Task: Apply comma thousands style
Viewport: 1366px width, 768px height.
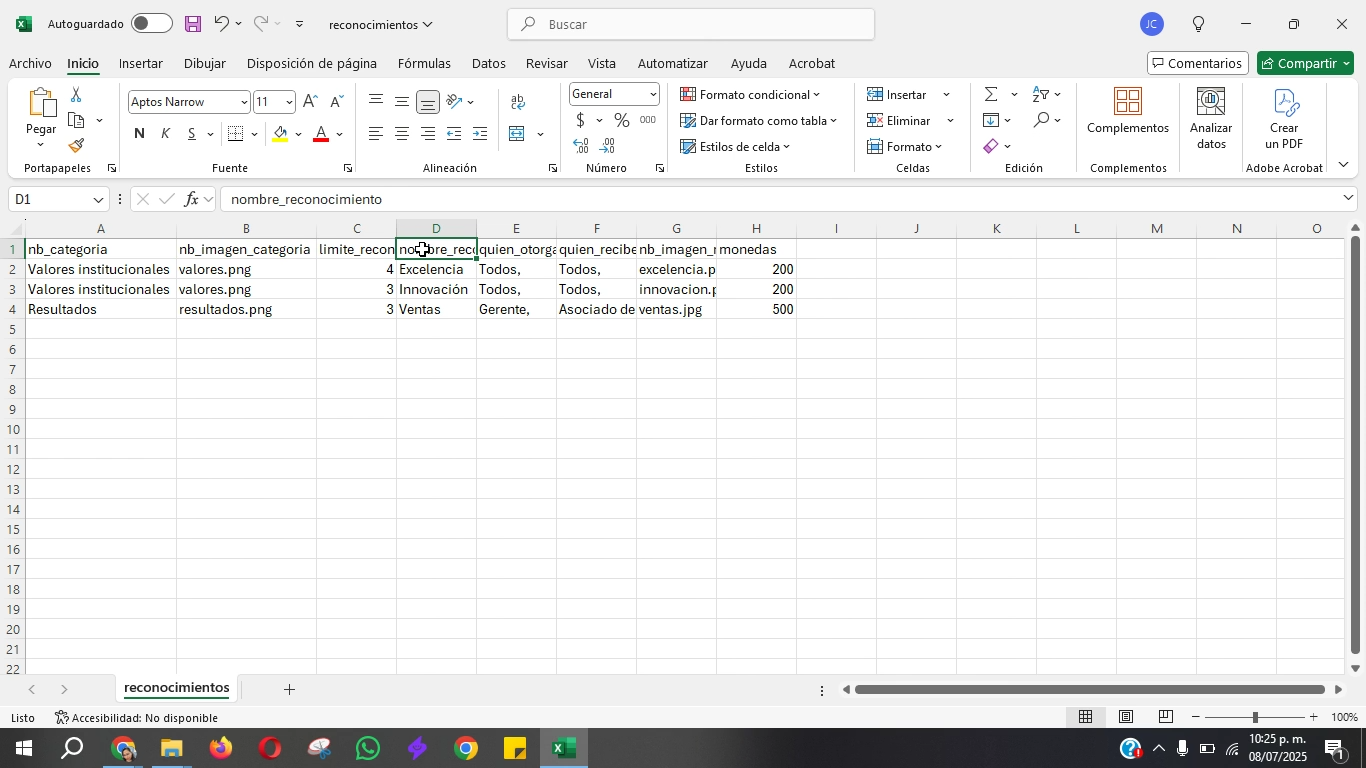Action: pos(648,121)
